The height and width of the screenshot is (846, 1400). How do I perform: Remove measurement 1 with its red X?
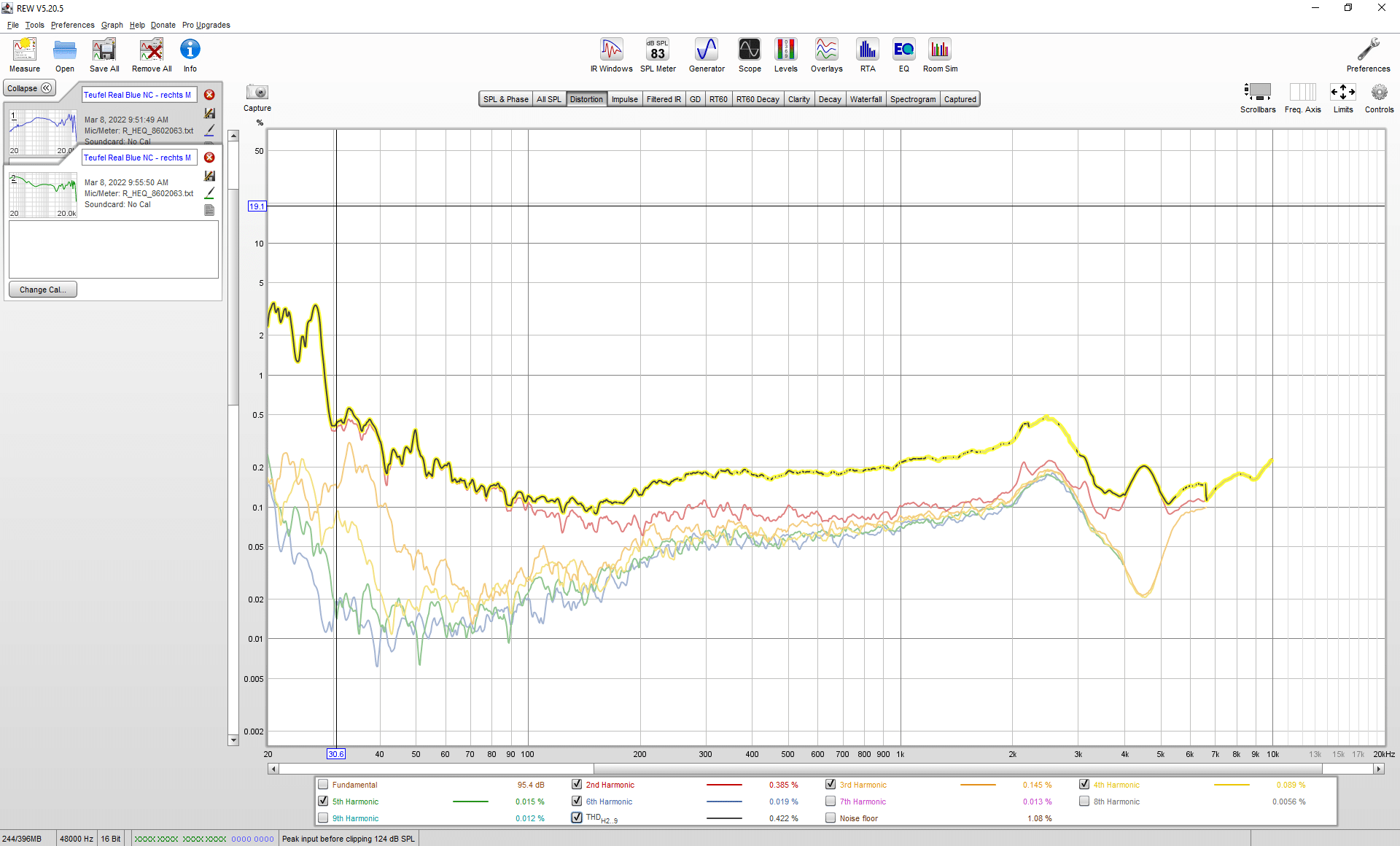click(x=209, y=95)
